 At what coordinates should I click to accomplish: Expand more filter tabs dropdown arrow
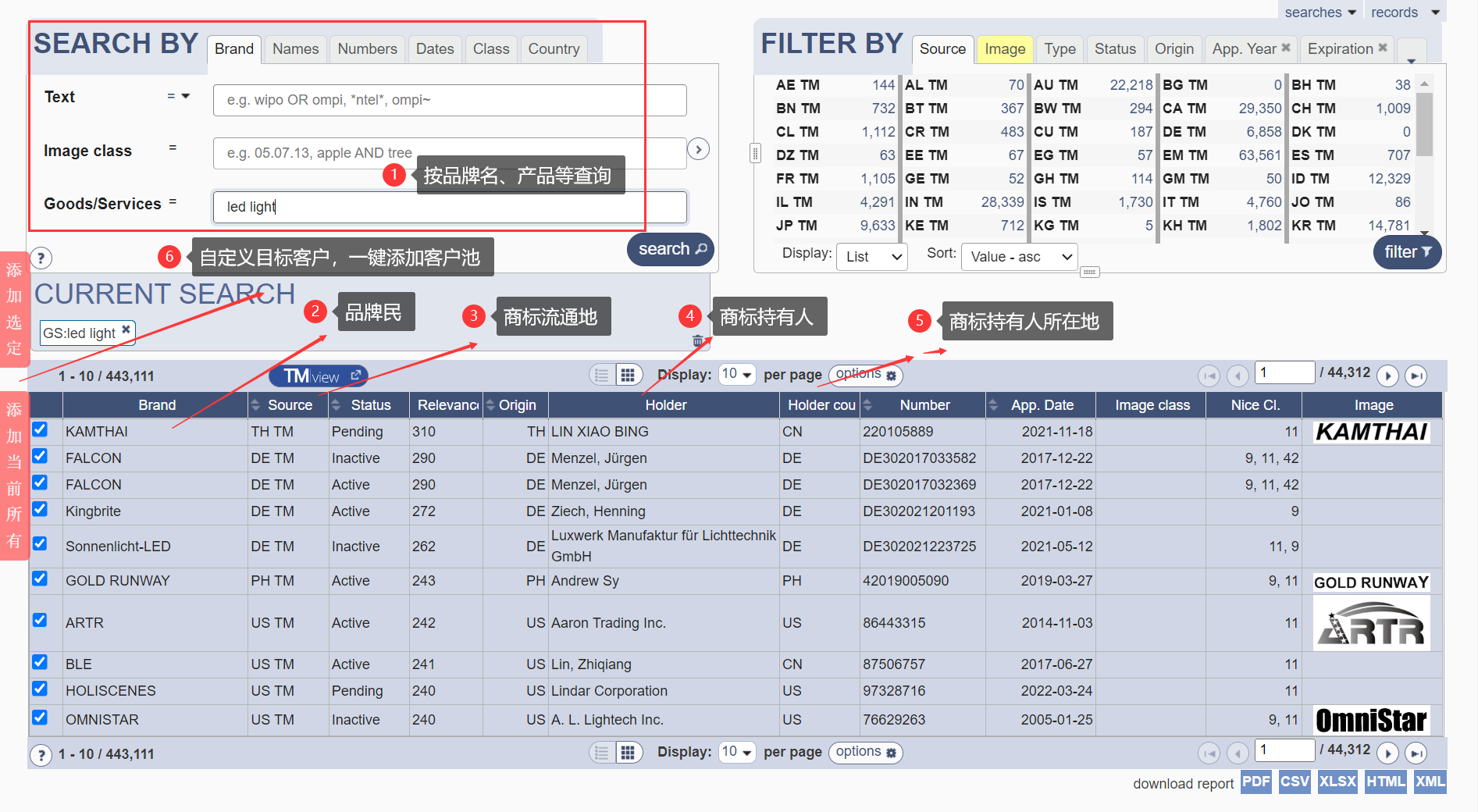tap(1412, 61)
